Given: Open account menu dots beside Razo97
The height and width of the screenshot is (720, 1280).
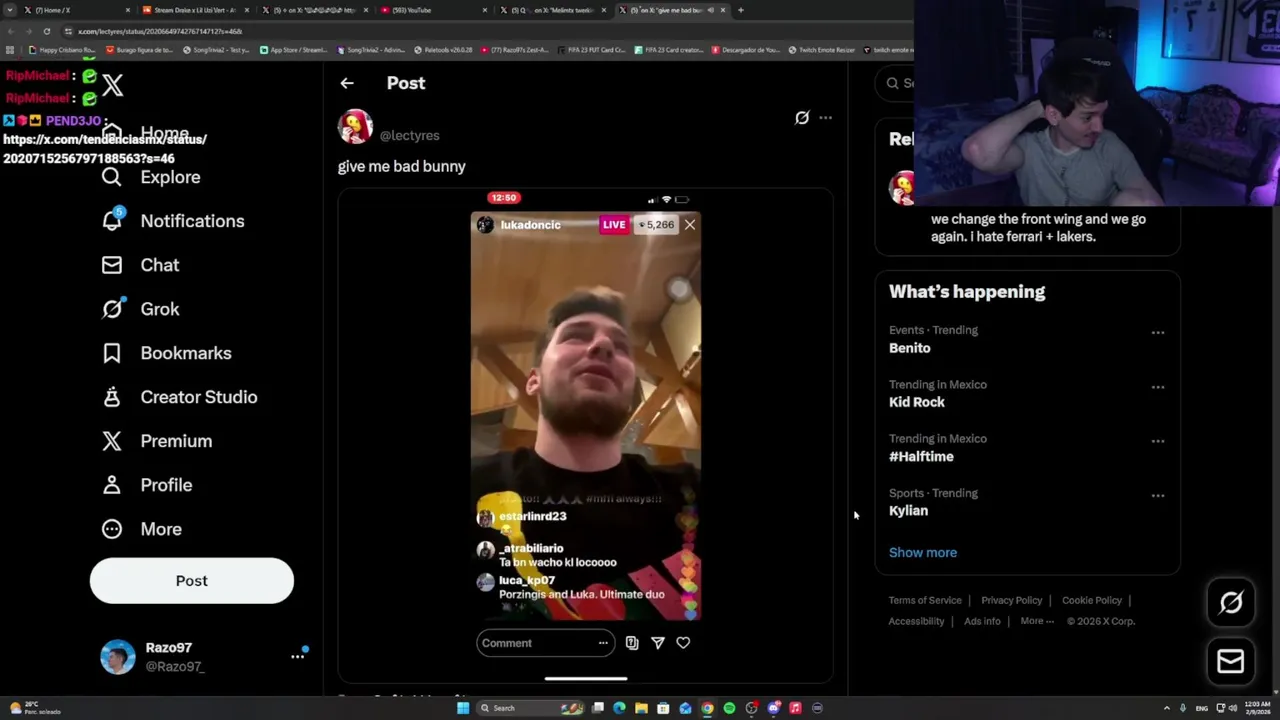Looking at the screenshot, I should point(297,656).
